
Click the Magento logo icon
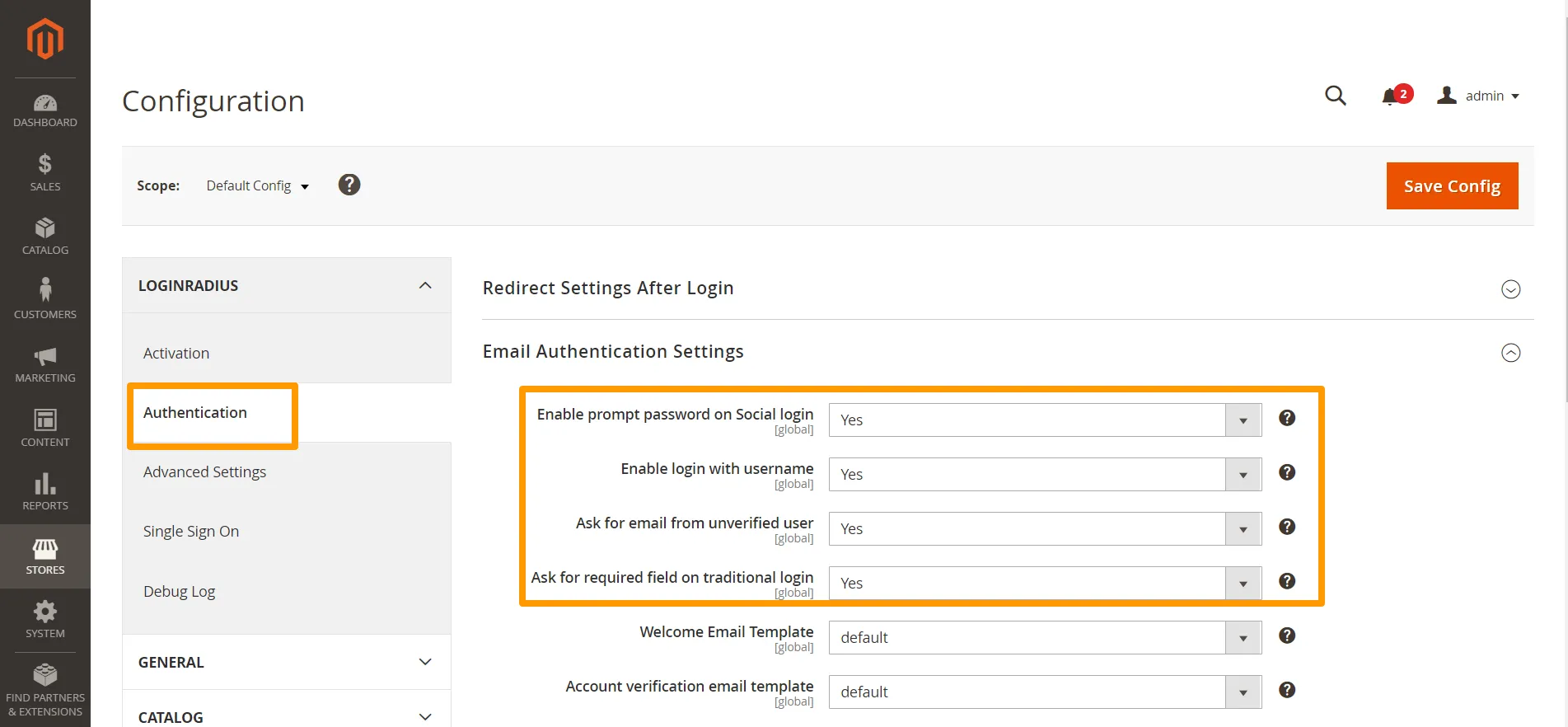point(44,39)
